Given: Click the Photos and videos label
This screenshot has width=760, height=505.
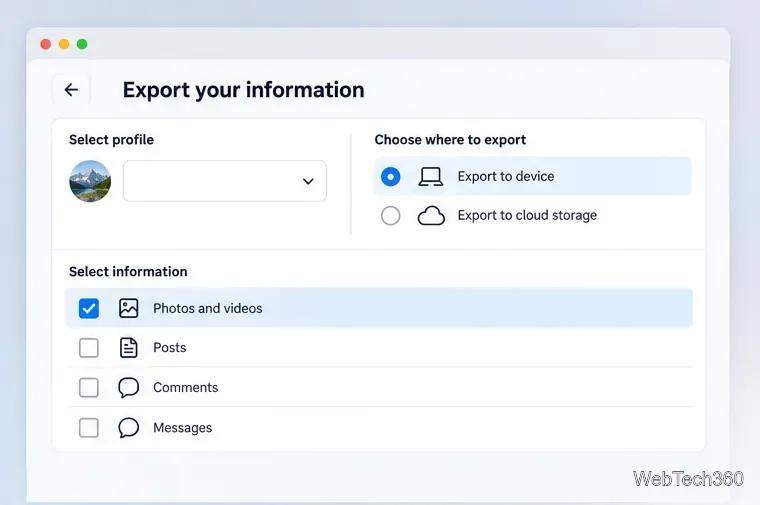Looking at the screenshot, I should [x=207, y=308].
